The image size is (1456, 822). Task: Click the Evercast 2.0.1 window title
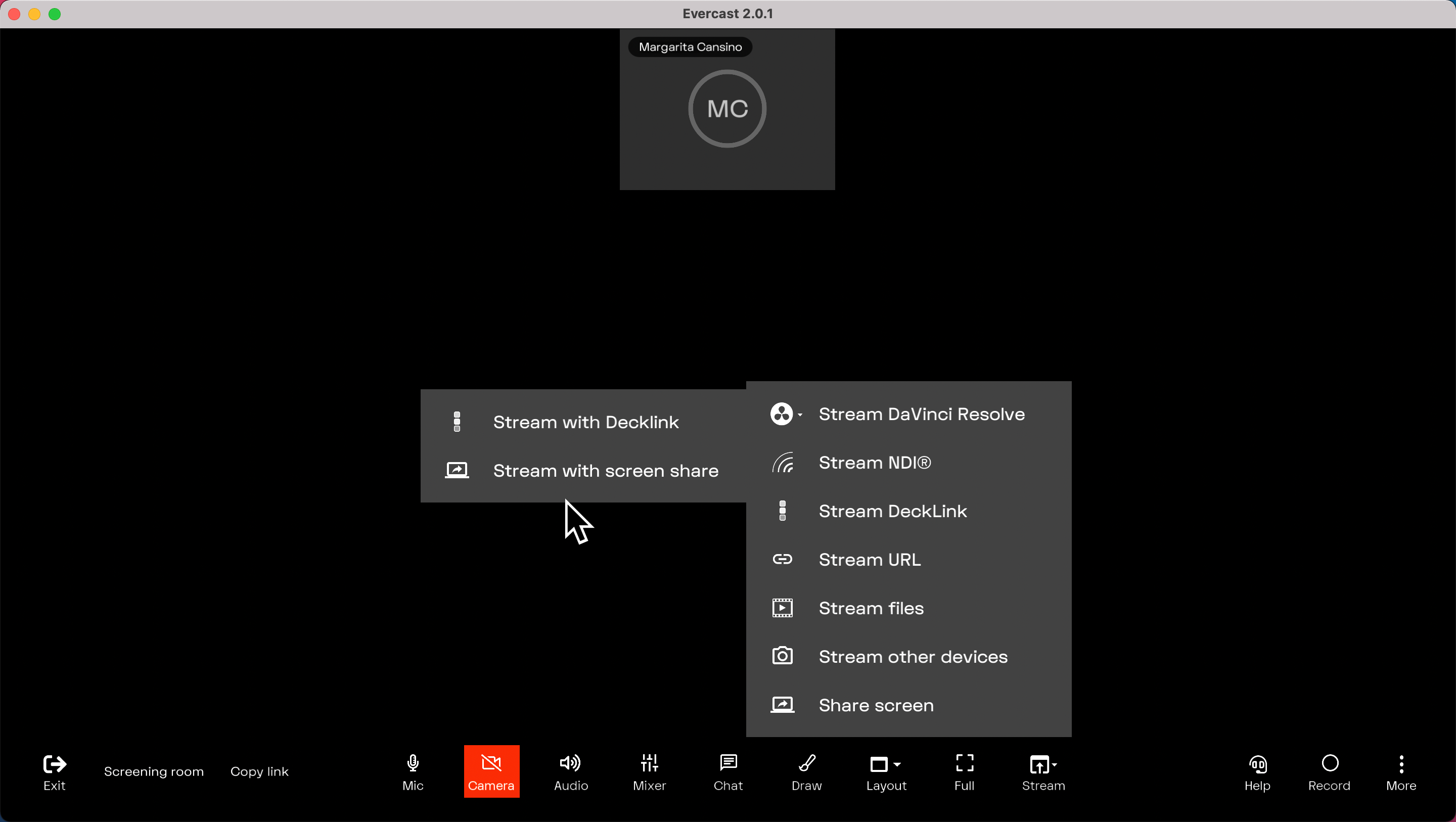727,14
